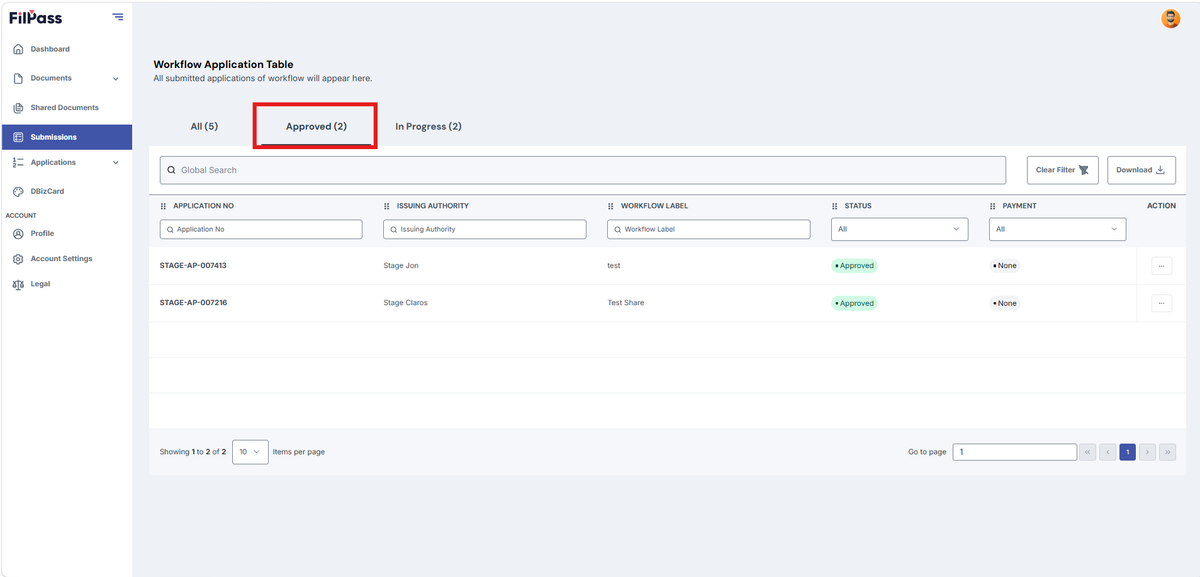Open the user avatar in the top right
Screen dimensions: 1200x577
pyautogui.click(x=1170, y=18)
